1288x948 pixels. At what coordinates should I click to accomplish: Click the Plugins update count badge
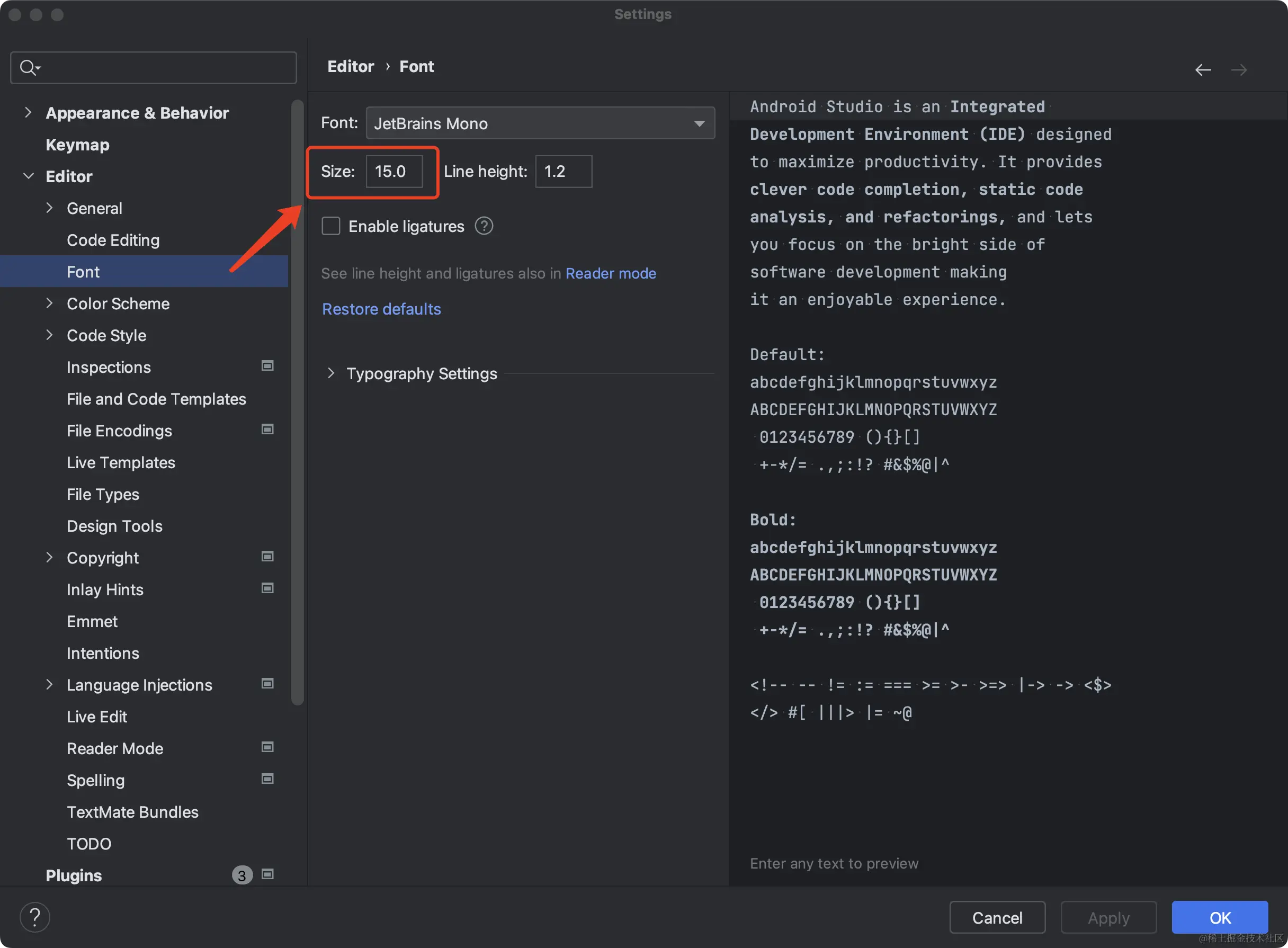click(x=241, y=875)
